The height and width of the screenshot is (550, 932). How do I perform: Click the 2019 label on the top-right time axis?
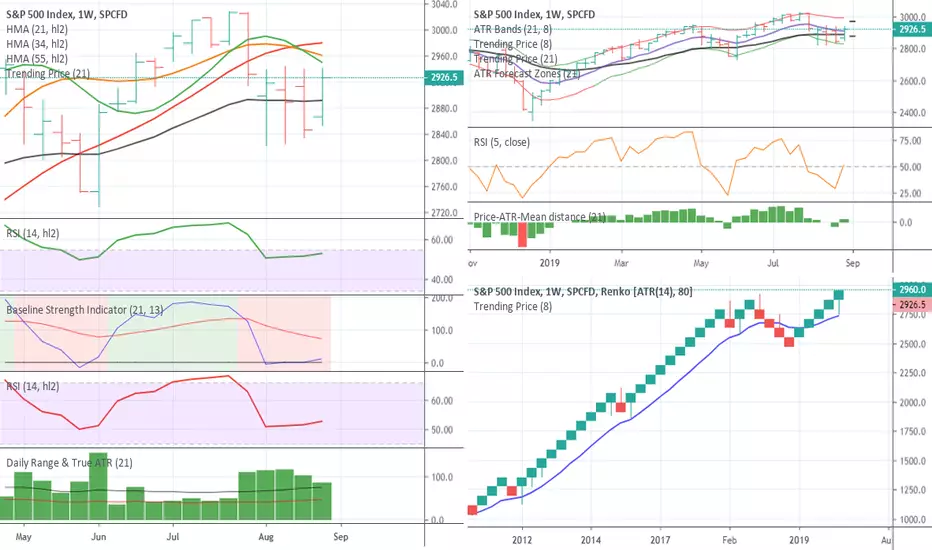pyautogui.click(x=549, y=263)
